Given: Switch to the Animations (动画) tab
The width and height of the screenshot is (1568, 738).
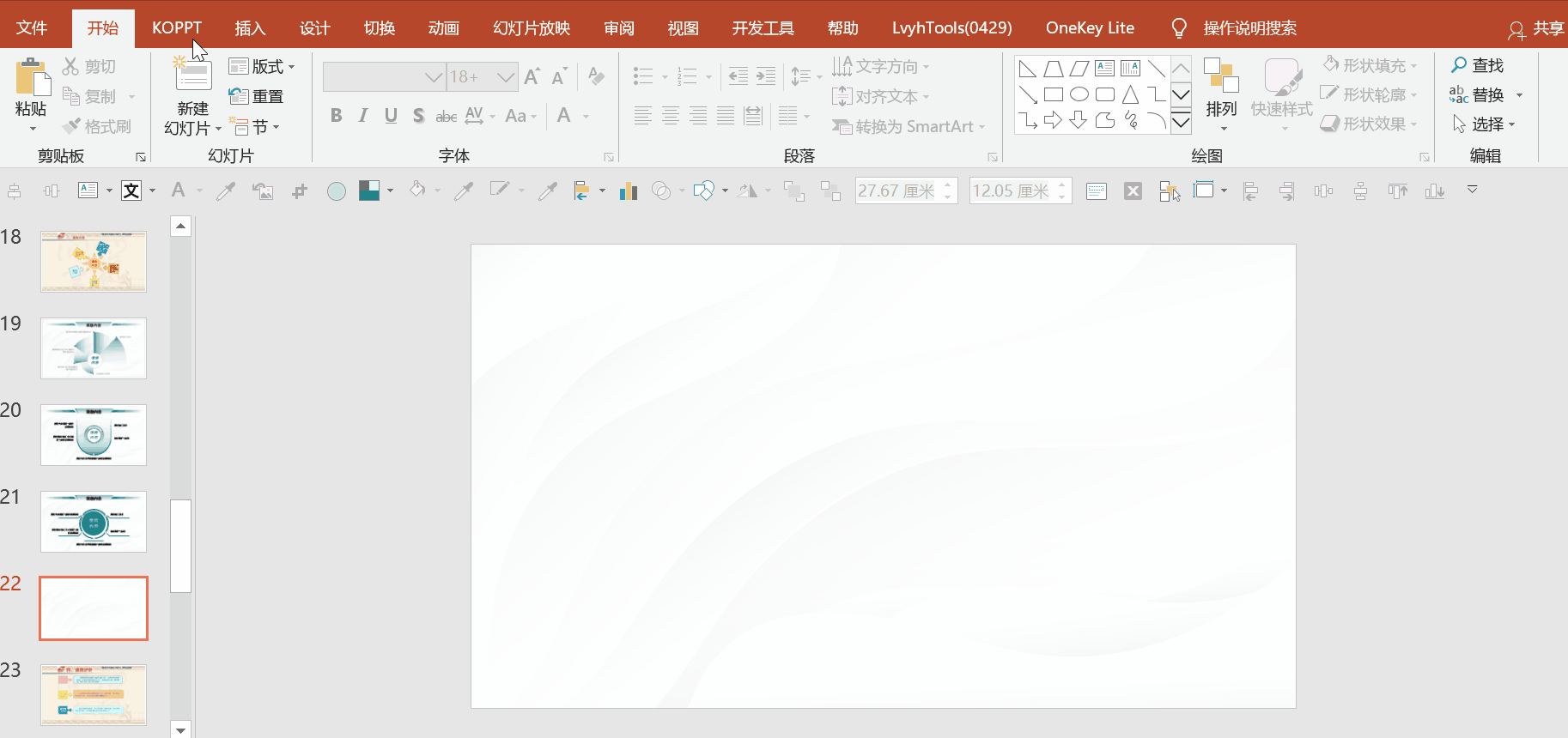Looking at the screenshot, I should (x=443, y=27).
